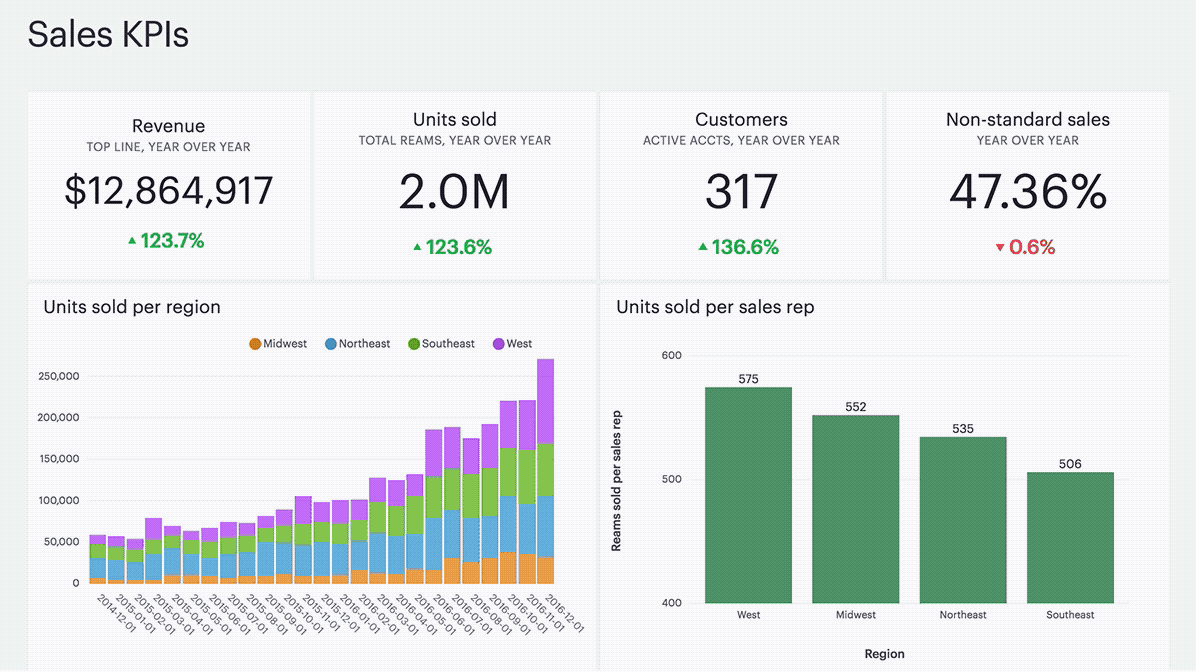
Task: Click the "2016-12-01" x-axis date label
Action: (564, 613)
